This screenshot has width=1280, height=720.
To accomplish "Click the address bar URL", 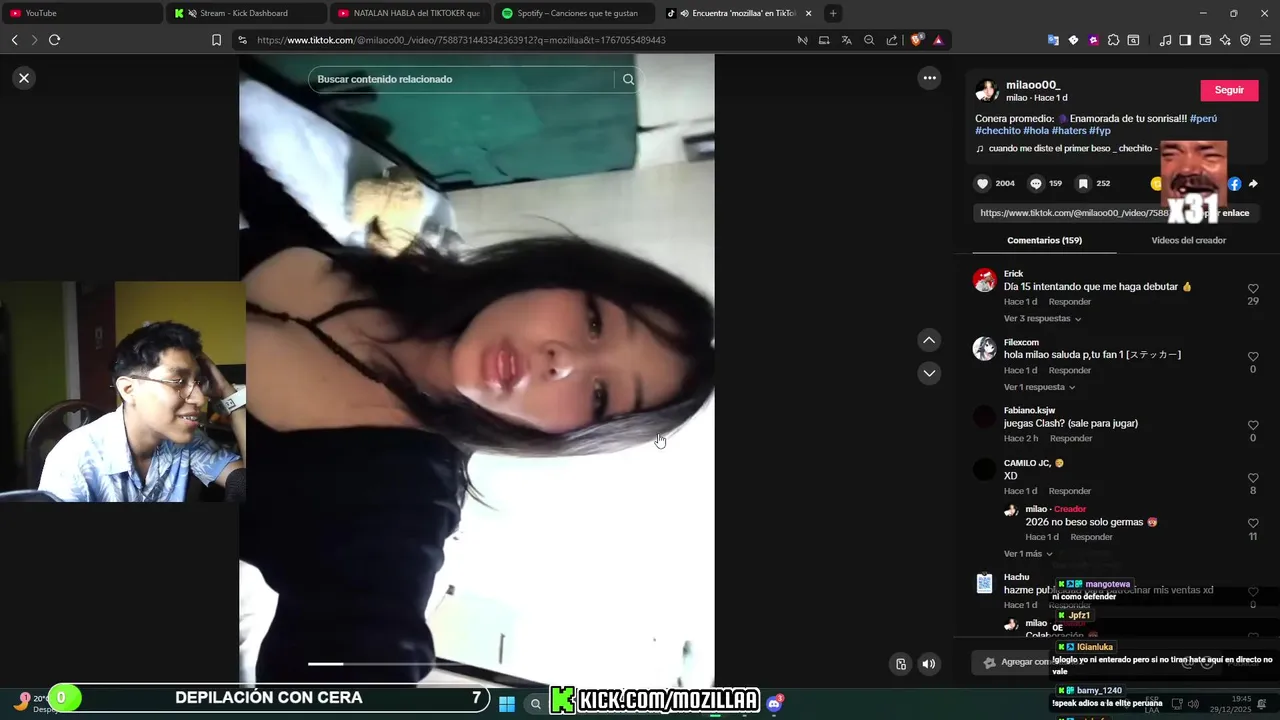I will tap(461, 40).
